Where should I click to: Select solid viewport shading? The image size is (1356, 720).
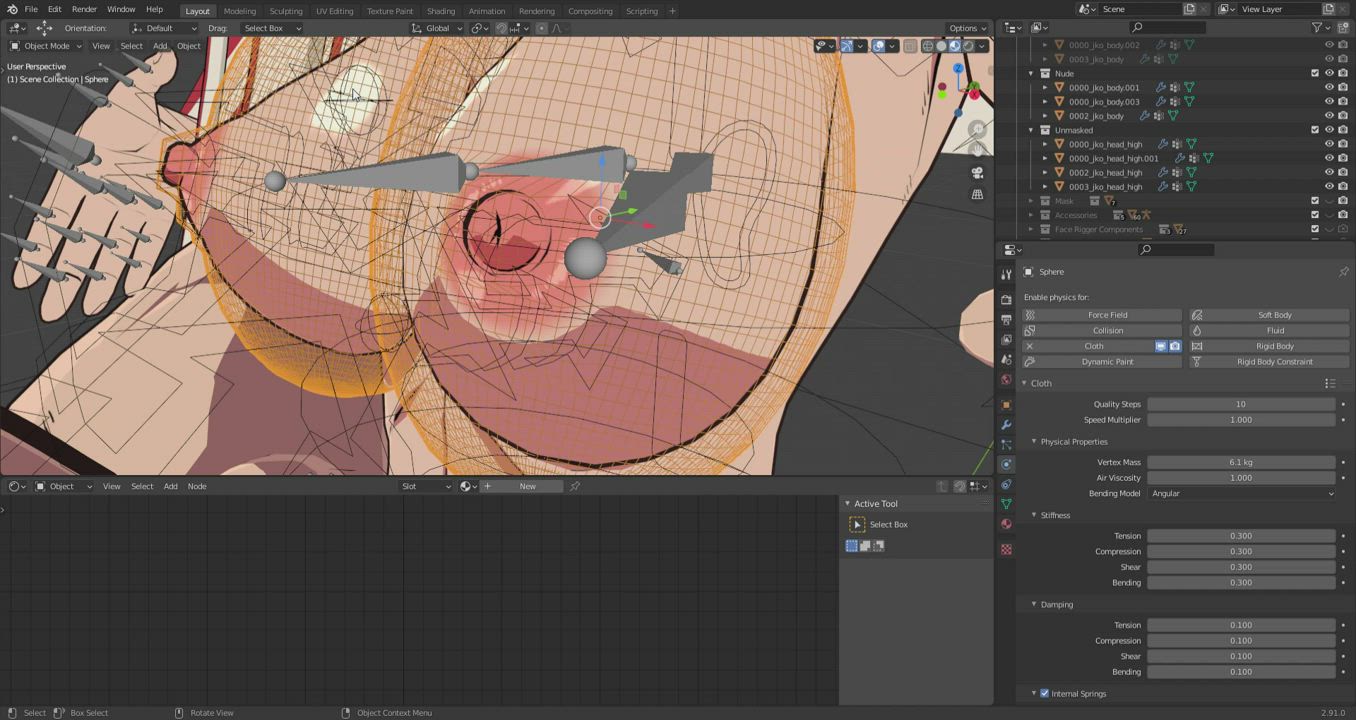click(941, 46)
